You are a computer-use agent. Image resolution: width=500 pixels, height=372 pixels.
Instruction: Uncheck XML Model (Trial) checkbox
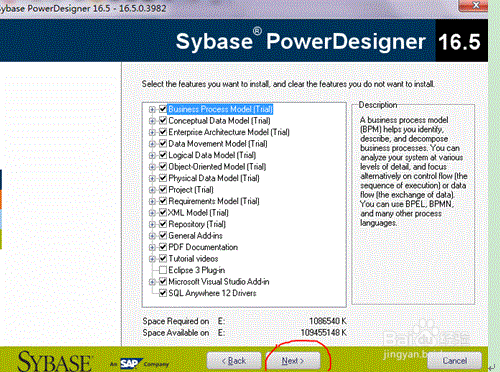tap(163, 212)
